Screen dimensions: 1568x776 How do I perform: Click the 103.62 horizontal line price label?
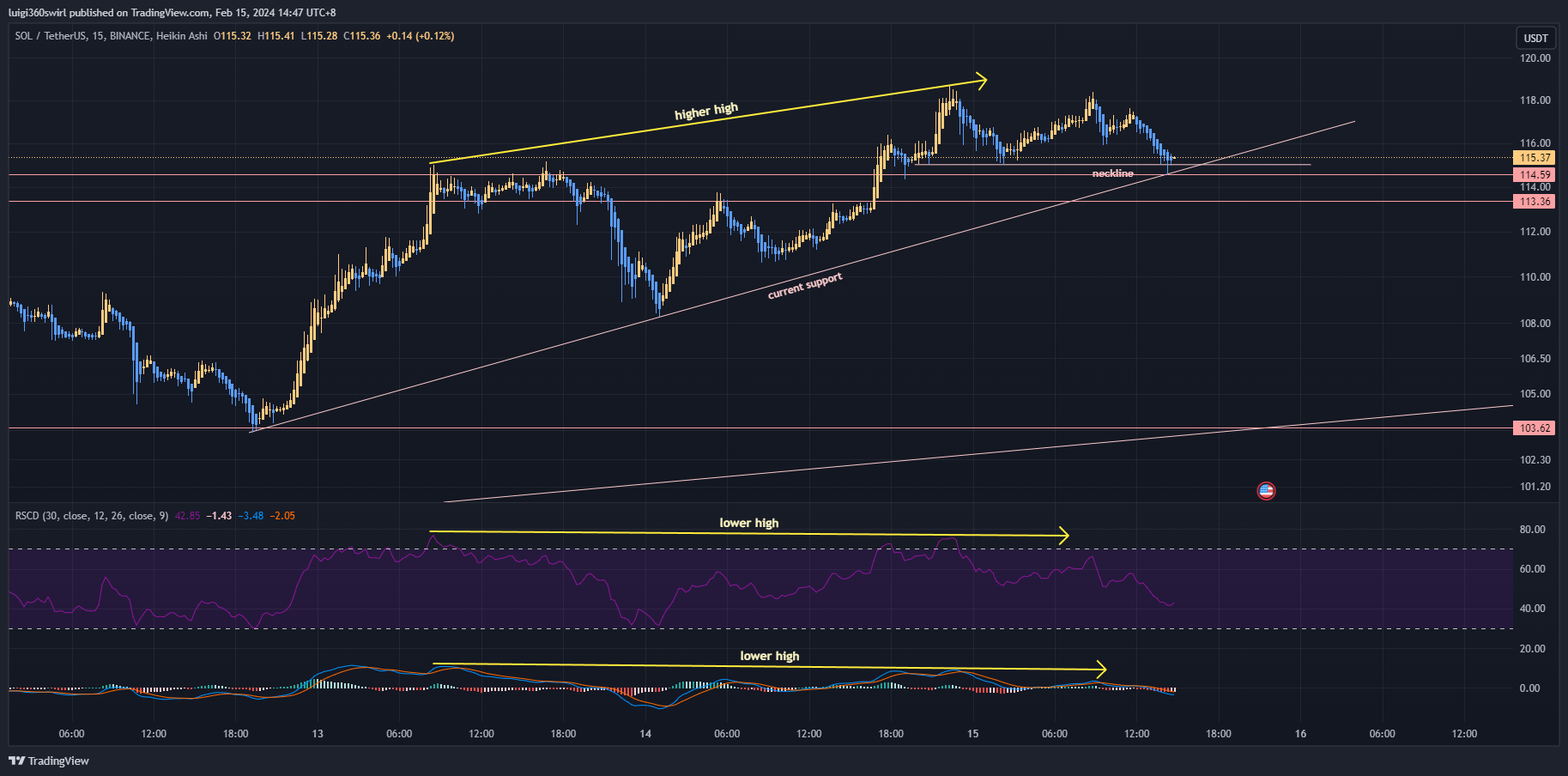(1535, 428)
